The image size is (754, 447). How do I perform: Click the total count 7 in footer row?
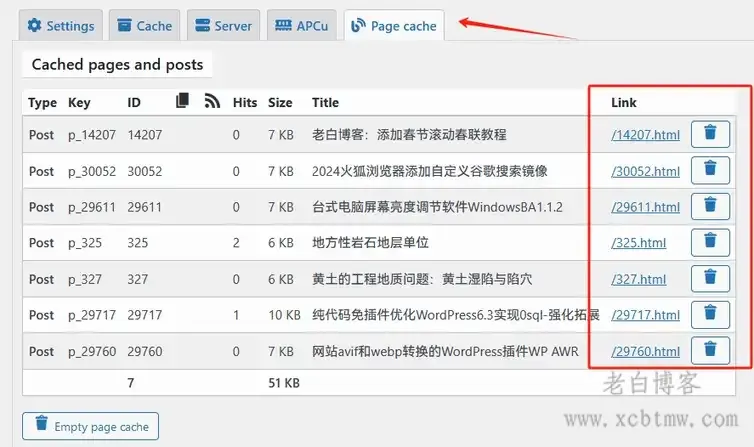pos(130,383)
